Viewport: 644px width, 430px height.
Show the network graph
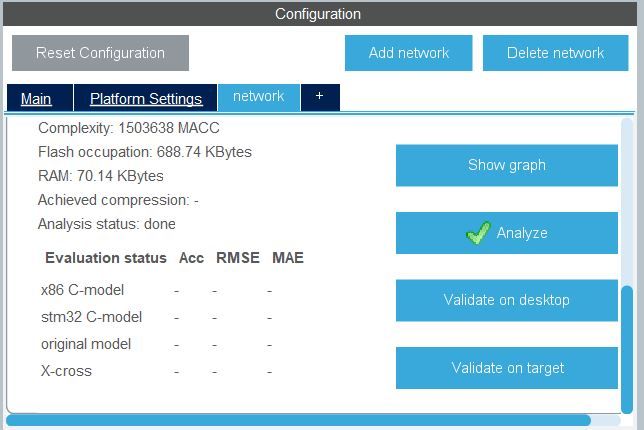(x=507, y=165)
